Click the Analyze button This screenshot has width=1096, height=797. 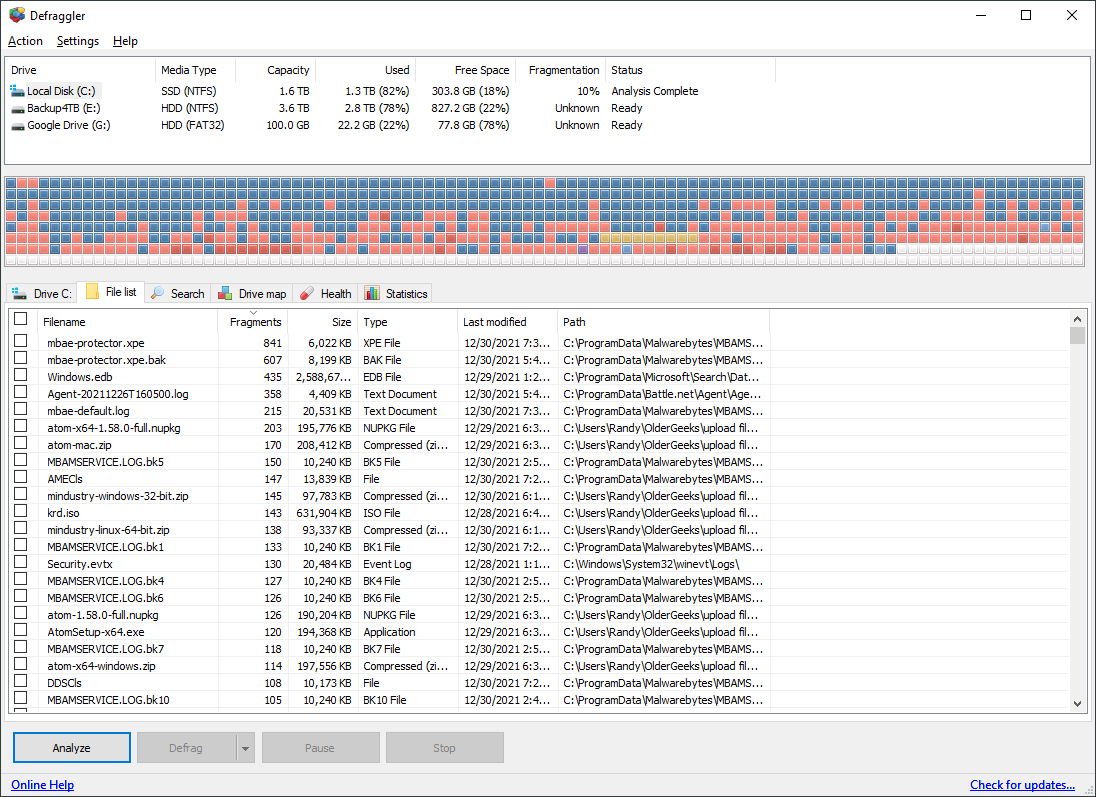[71, 748]
